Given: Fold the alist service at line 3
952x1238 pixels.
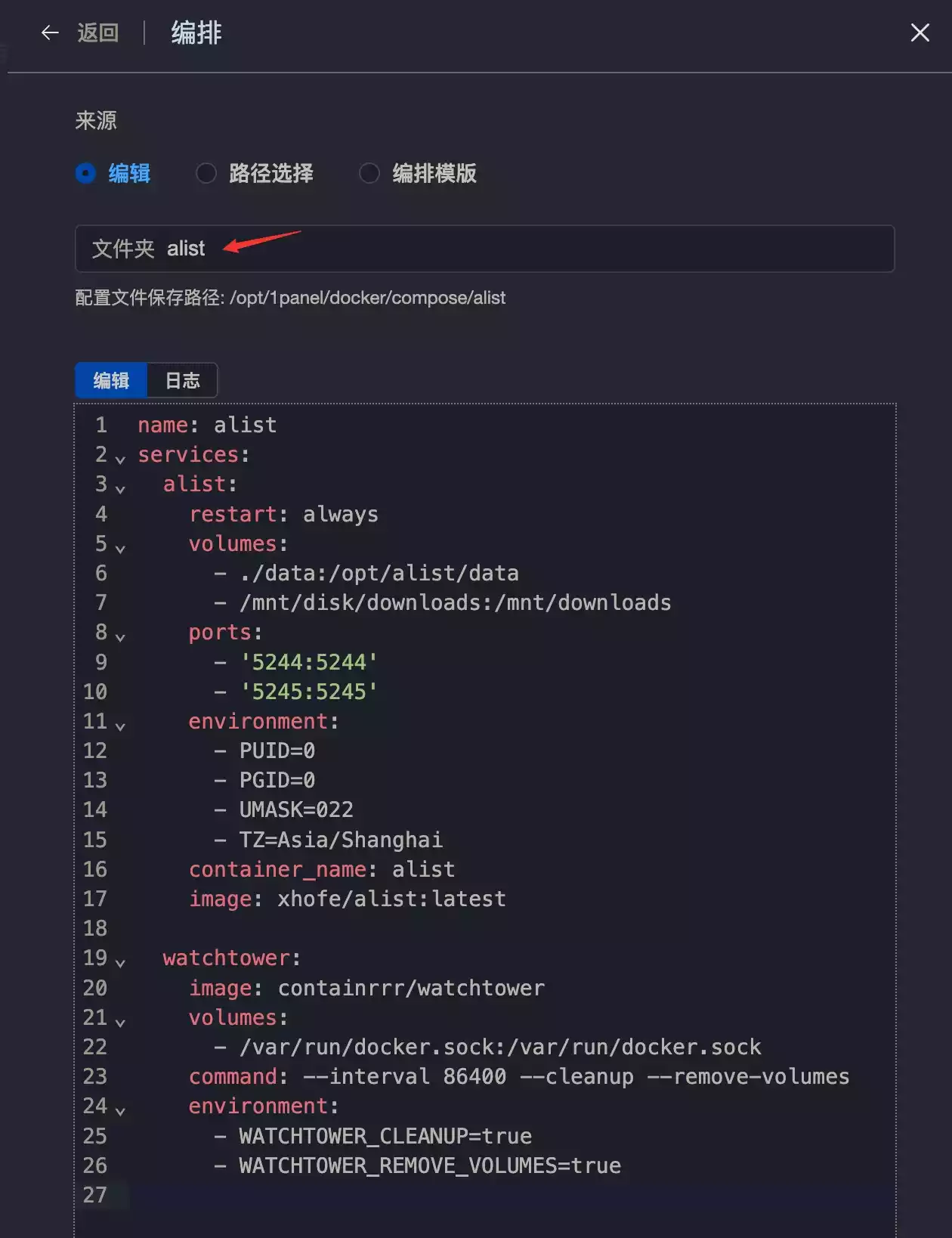Looking at the screenshot, I should [120, 487].
